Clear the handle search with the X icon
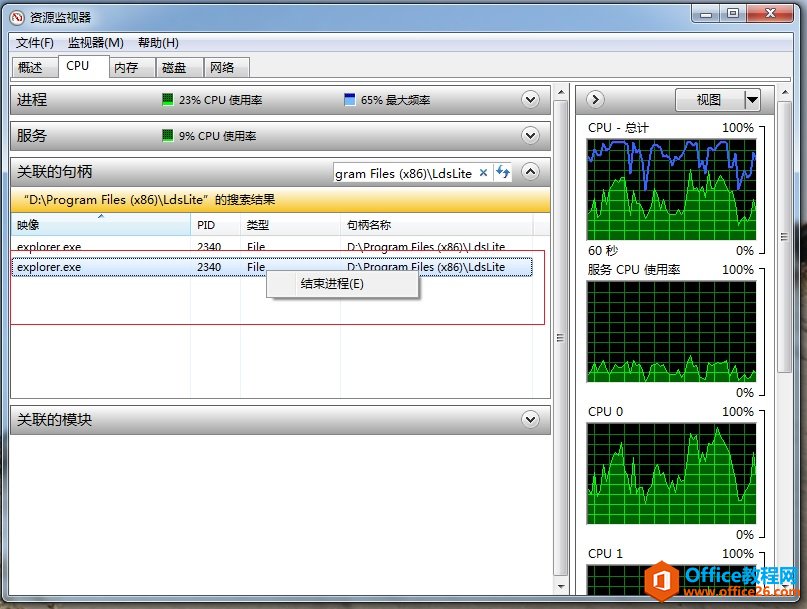 tap(484, 173)
